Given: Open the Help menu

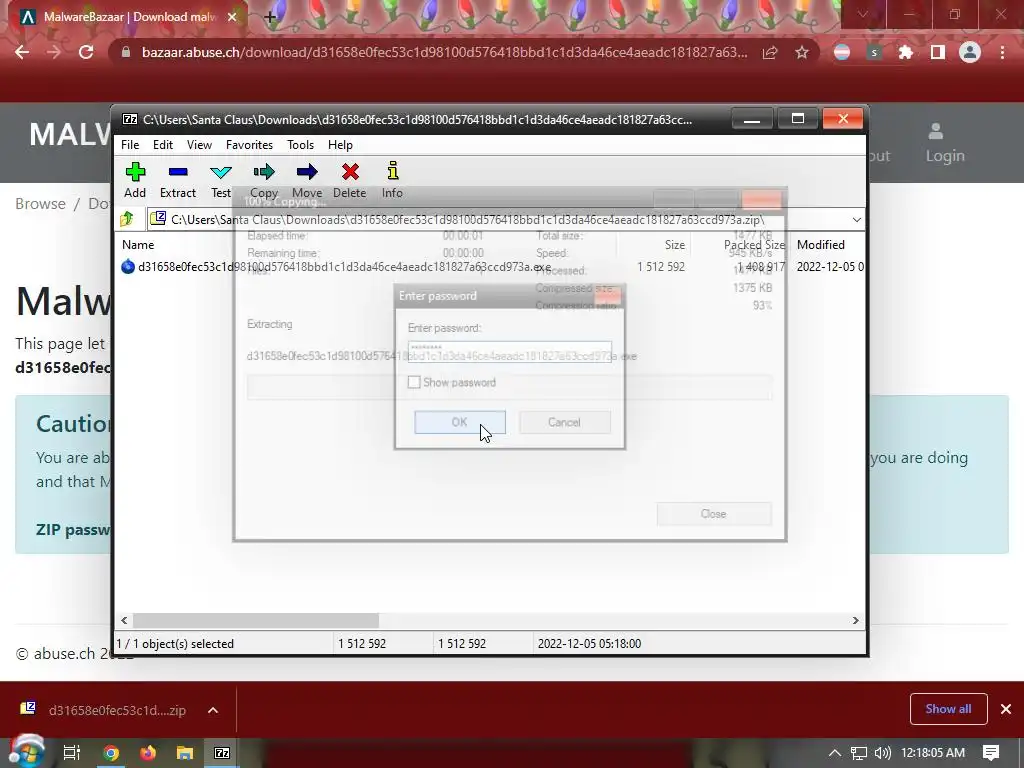Looking at the screenshot, I should point(340,145).
